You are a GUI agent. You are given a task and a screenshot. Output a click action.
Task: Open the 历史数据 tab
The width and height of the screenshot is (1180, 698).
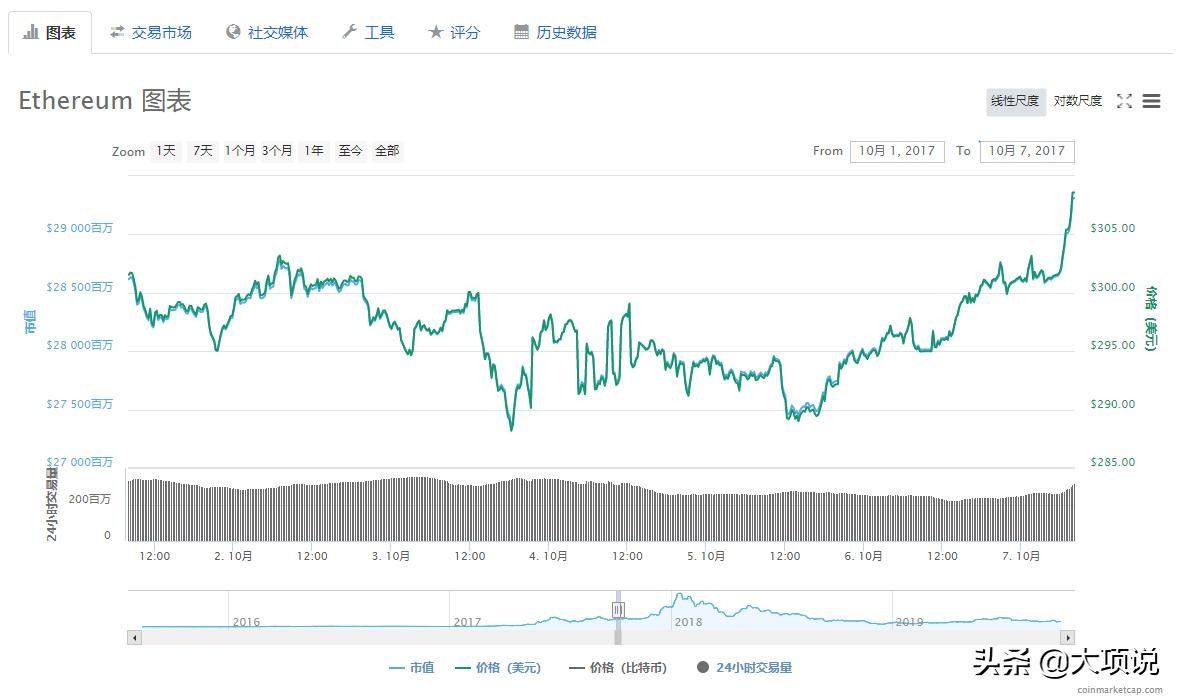[555, 32]
